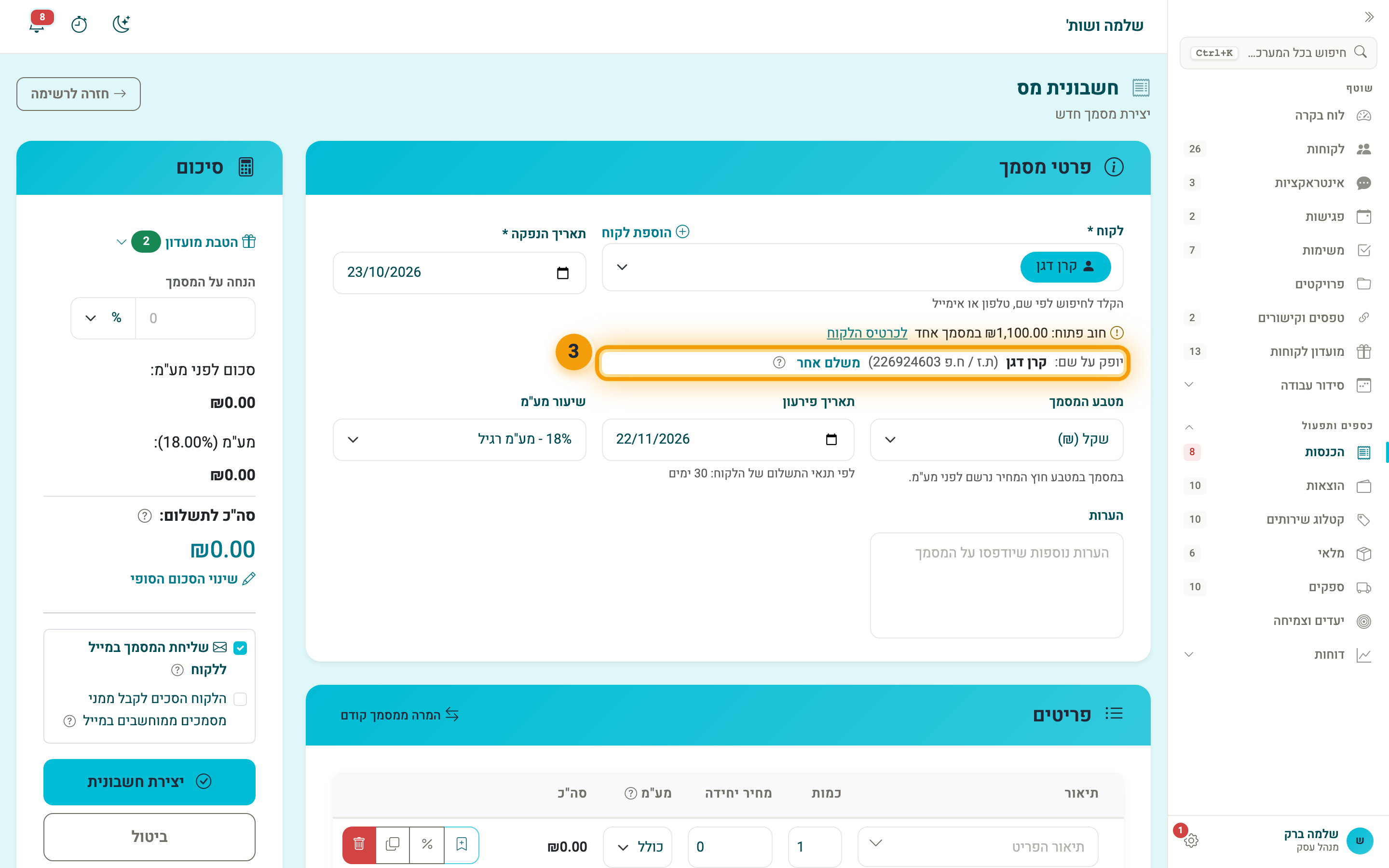Open מטבע המסמך currency dropdown
The image size is (1389, 868).
coord(996,440)
